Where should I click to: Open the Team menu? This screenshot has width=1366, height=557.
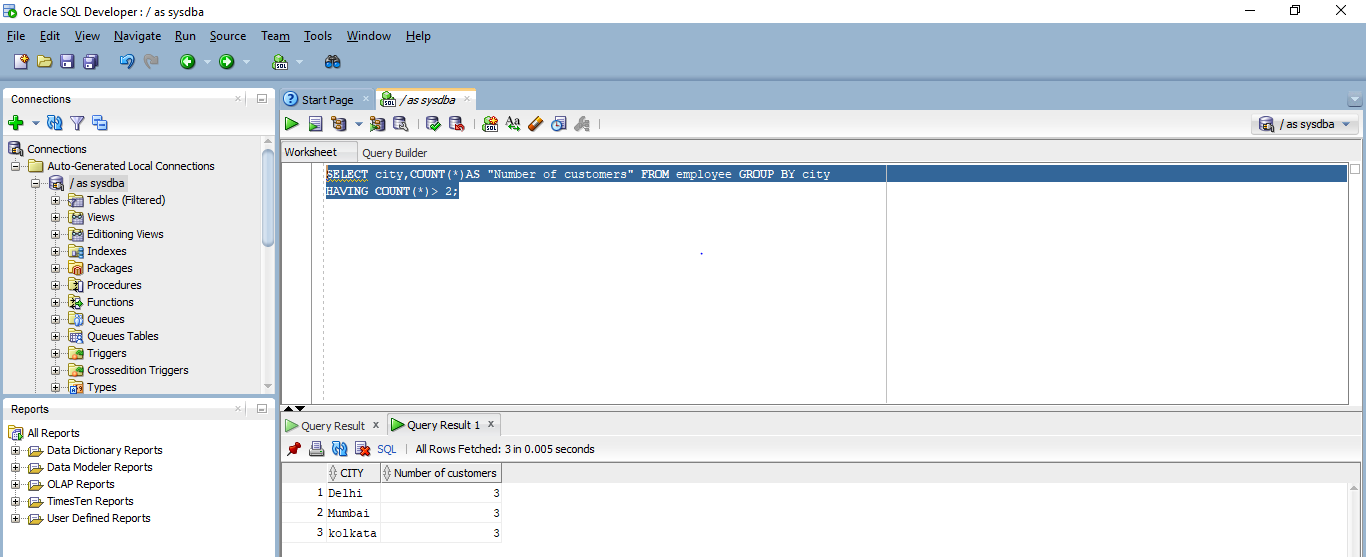(275, 36)
